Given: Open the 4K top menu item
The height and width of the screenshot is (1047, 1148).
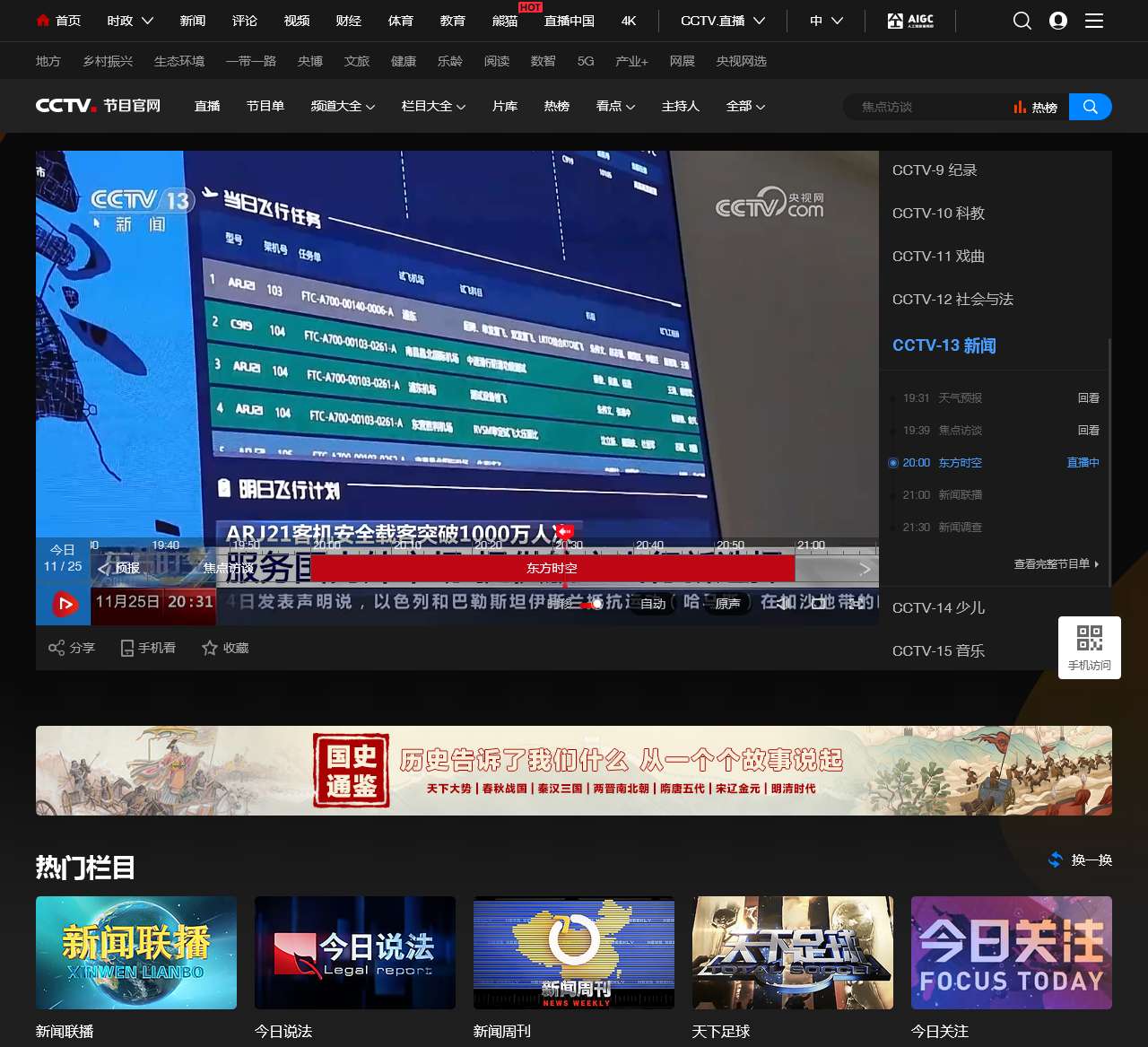Looking at the screenshot, I should pyautogui.click(x=629, y=21).
